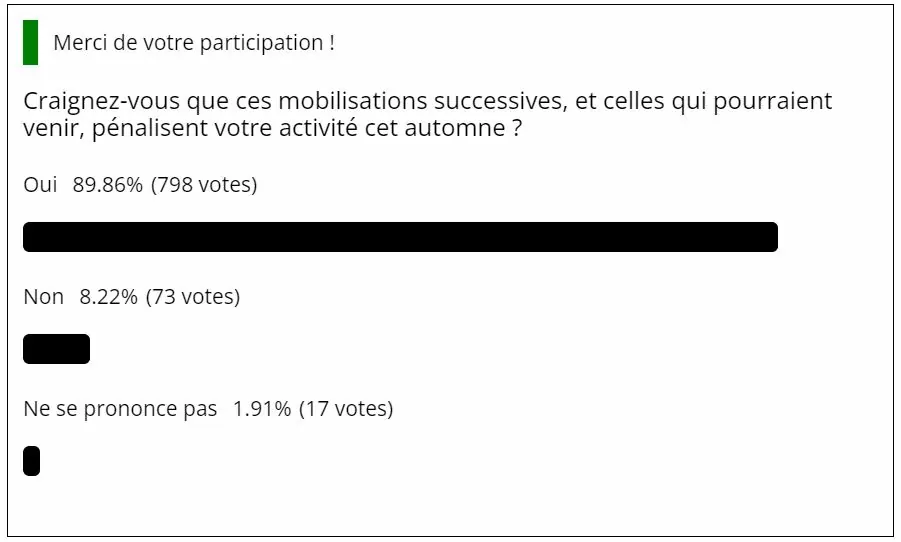Click the 'Merci de votre participation !' text
This screenshot has width=901, height=542.
[x=194, y=43]
